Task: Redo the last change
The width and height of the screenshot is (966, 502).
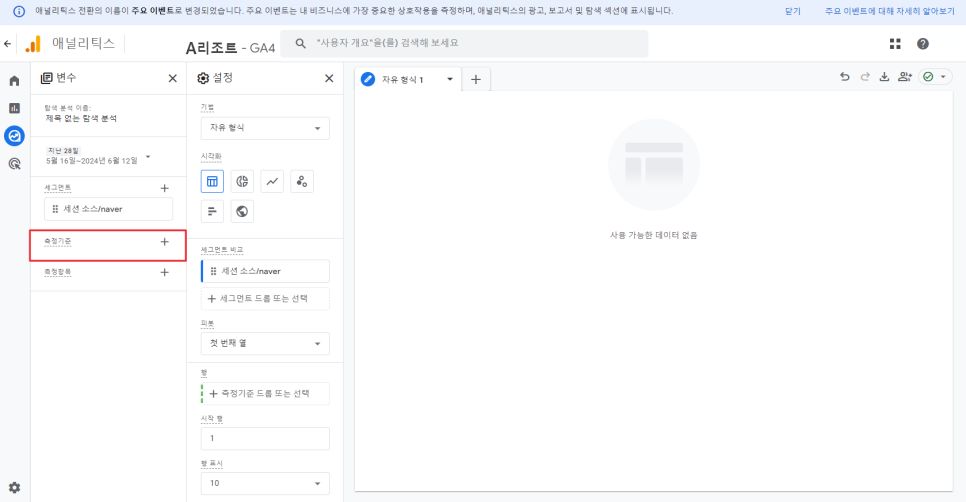Action: [865, 77]
